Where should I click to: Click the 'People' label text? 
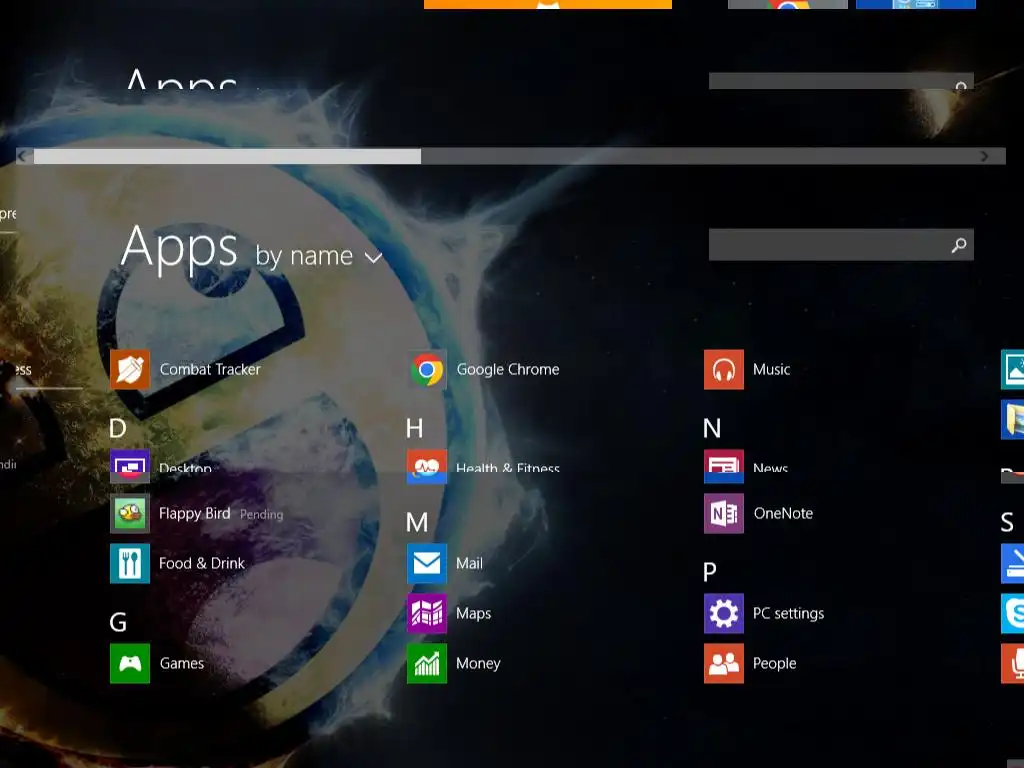point(775,664)
